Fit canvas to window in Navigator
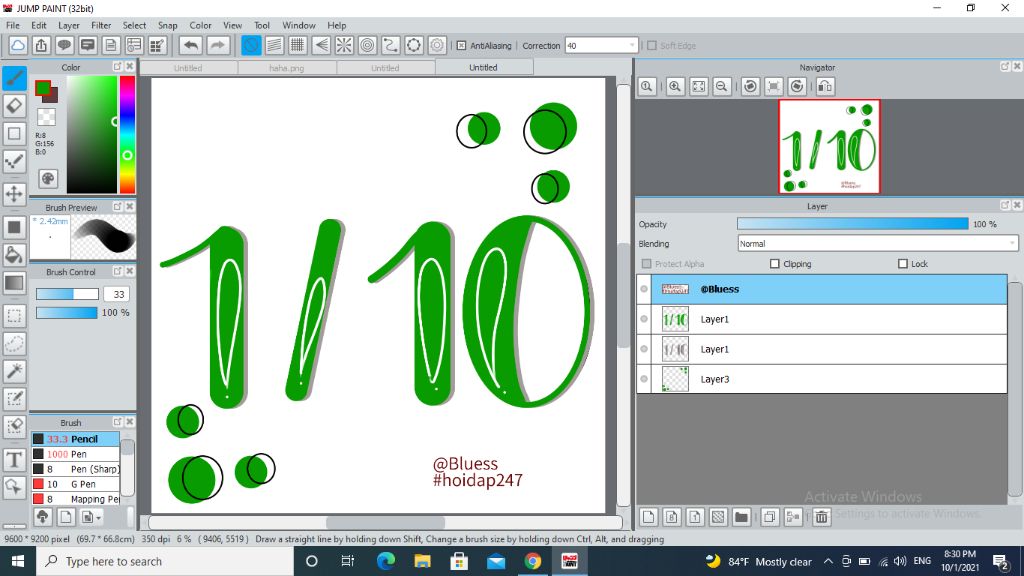 click(698, 86)
